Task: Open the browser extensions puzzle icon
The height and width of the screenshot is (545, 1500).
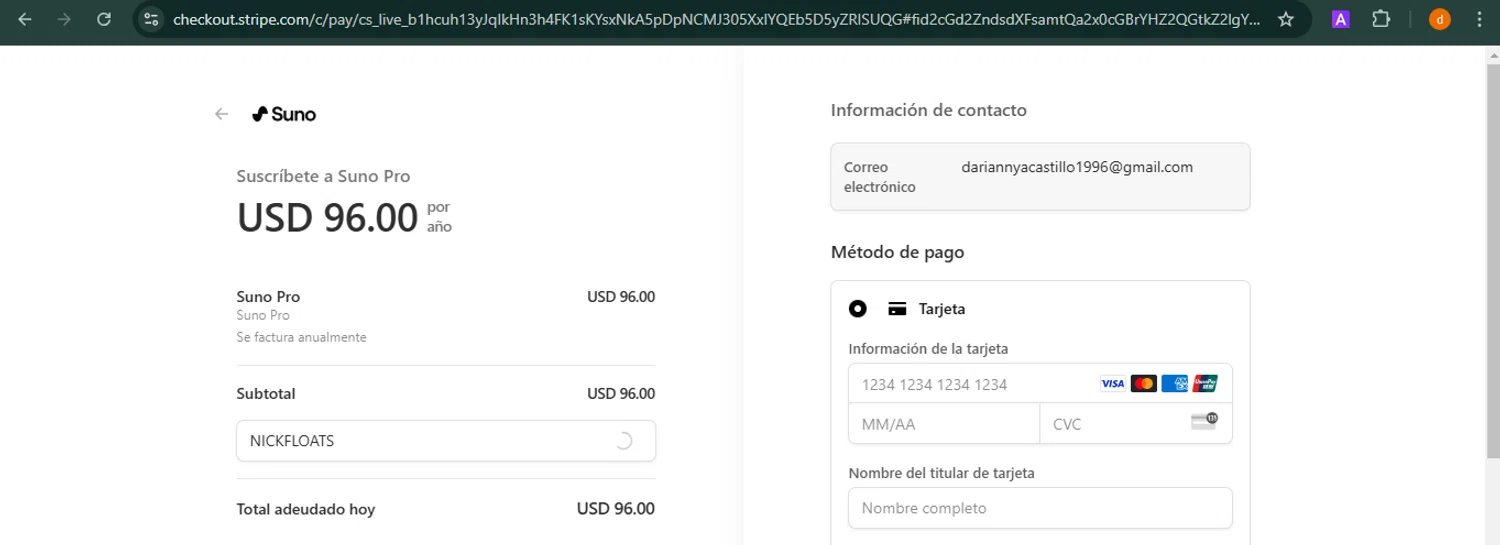Action: (1381, 19)
